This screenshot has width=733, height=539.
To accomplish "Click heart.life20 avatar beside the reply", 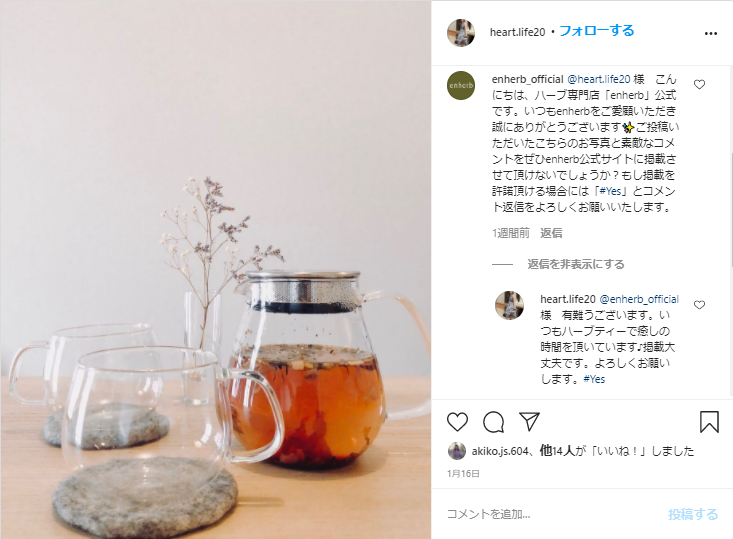I will (510, 305).
